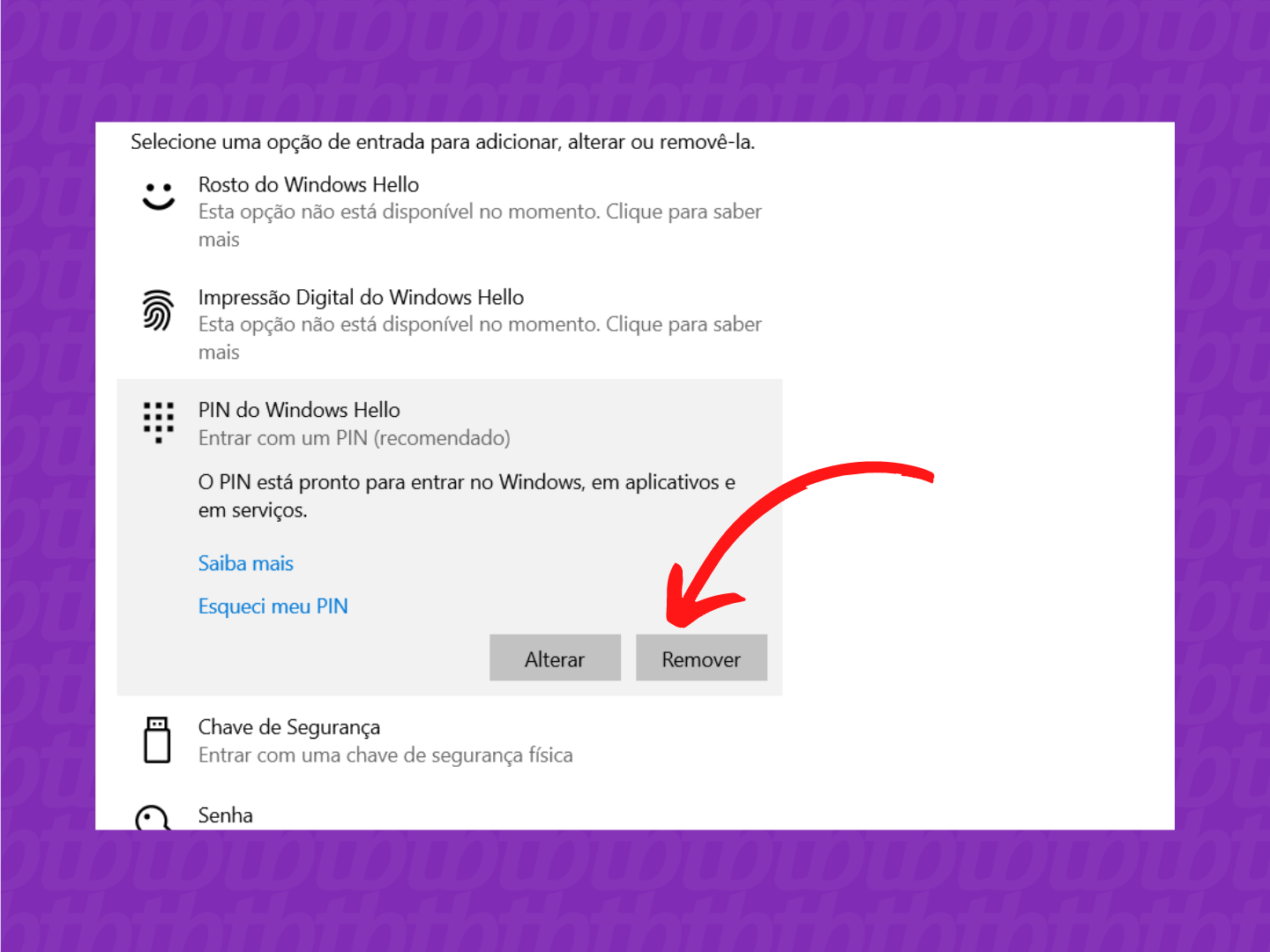
Task: Collapse the PIN do Windows Hello section
Action: point(299,410)
